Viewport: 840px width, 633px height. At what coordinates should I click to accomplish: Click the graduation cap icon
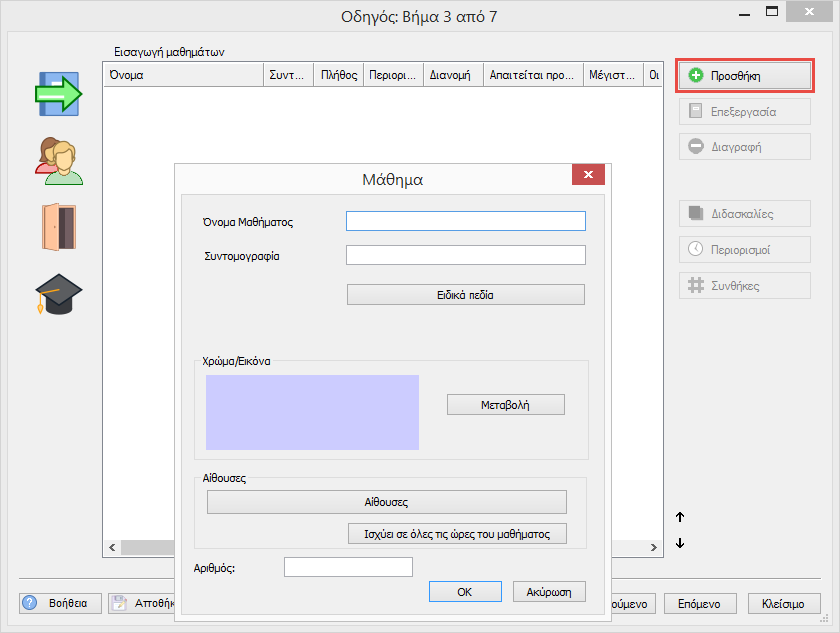tap(58, 294)
